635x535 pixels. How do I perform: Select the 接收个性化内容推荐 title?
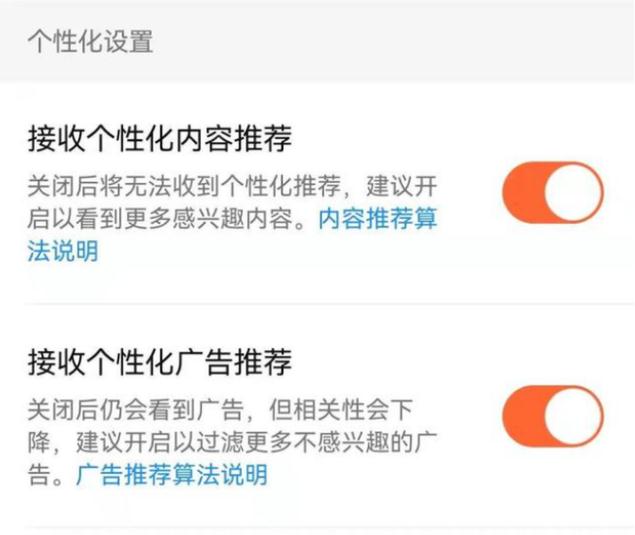click(160, 139)
